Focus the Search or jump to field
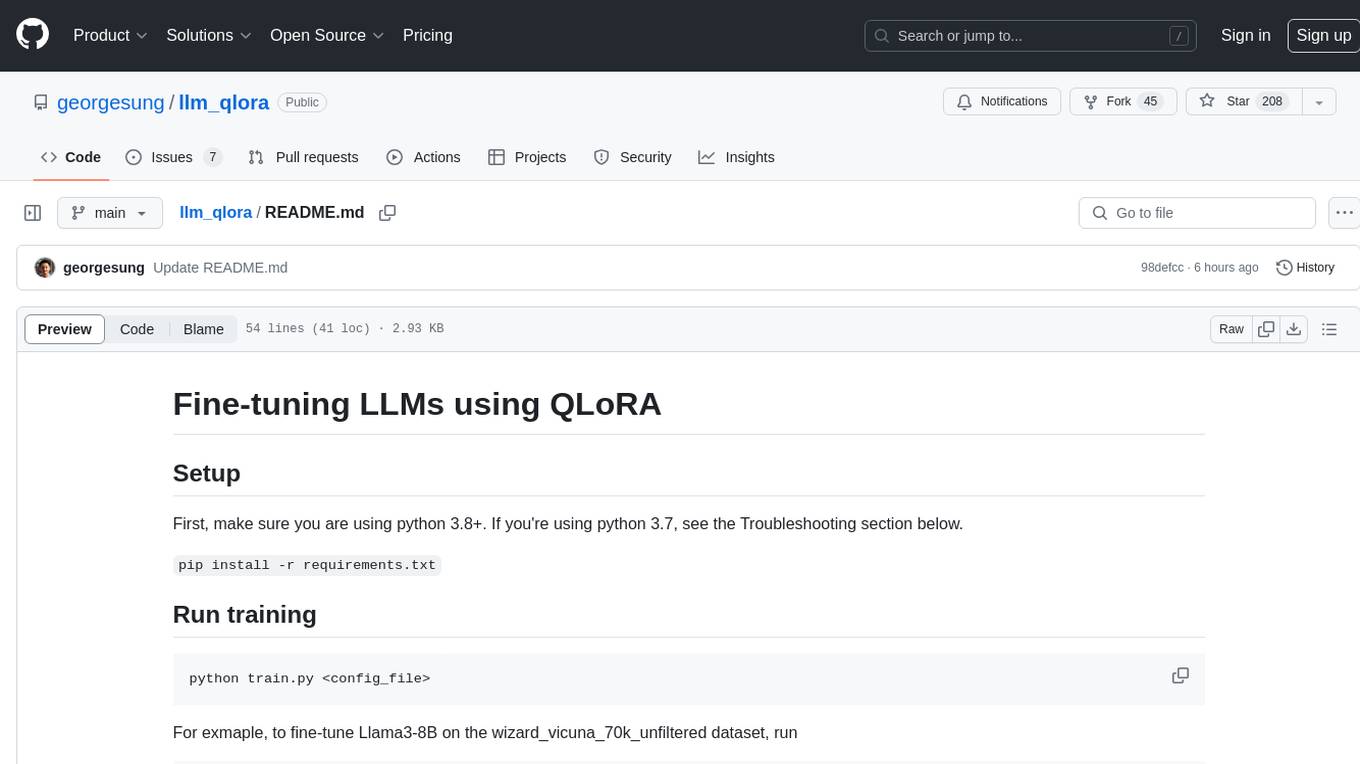This screenshot has width=1360, height=764. pyautogui.click(x=1032, y=36)
